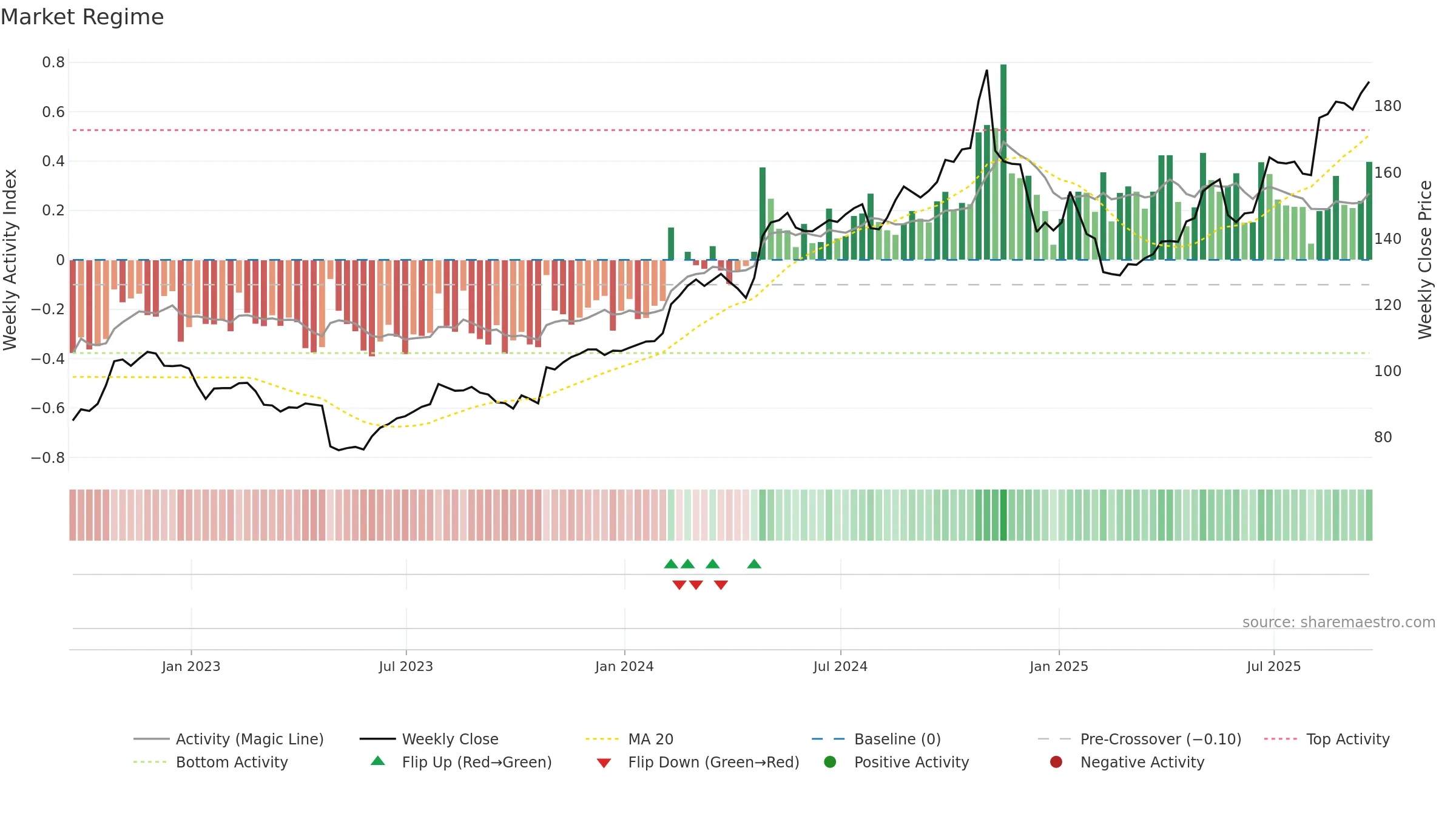Click the Jan 2025 x-axis label
Screen dimensions: 1456x819
pos(1059,666)
